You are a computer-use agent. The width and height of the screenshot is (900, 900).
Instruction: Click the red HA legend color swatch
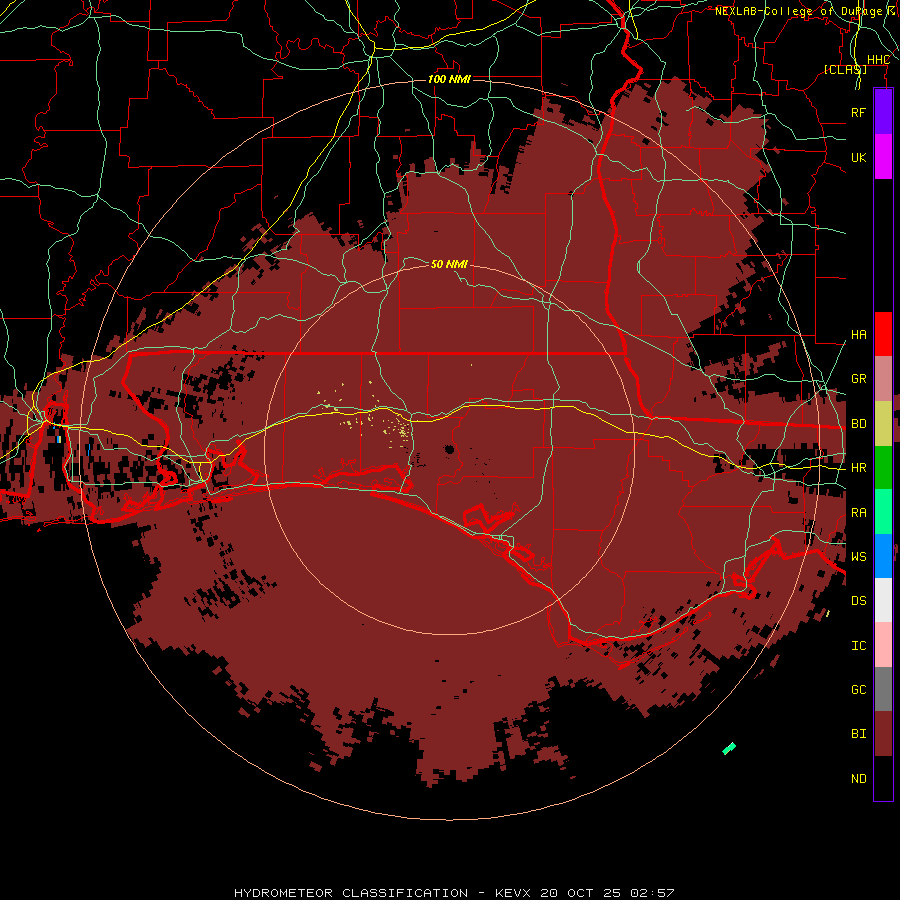click(883, 334)
